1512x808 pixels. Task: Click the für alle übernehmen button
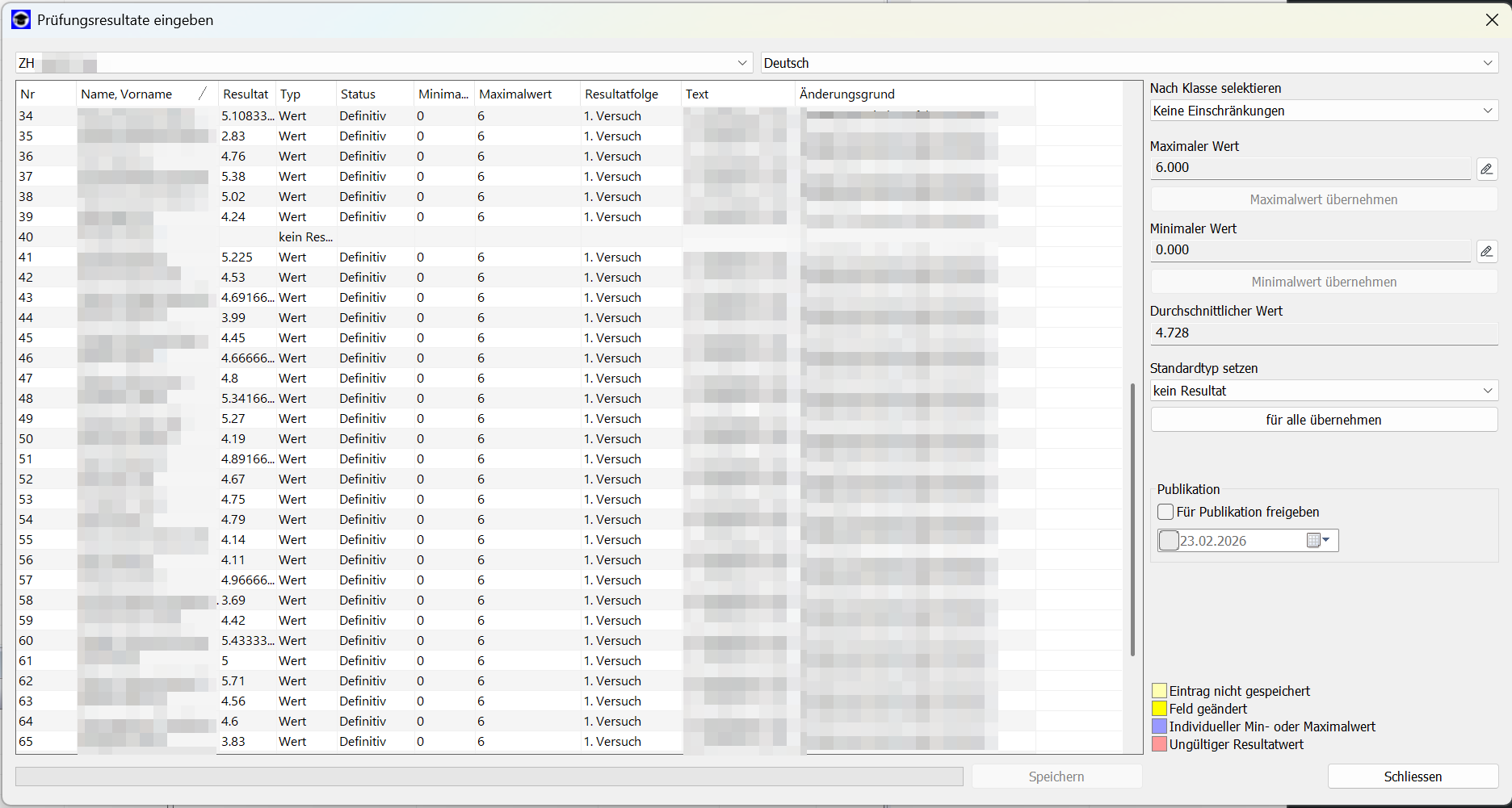[1324, 420]
